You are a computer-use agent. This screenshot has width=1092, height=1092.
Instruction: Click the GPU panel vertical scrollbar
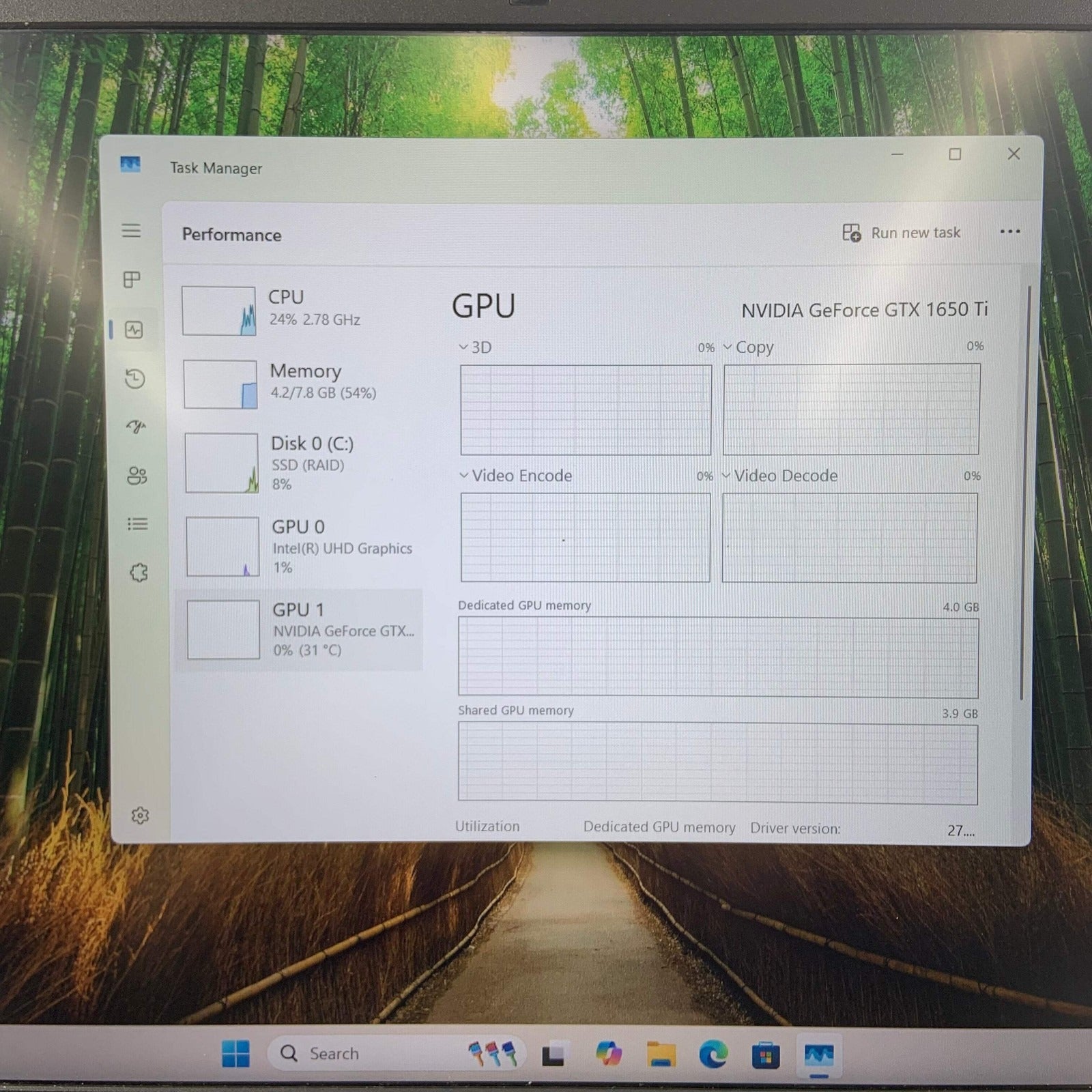click(1022, 491)
